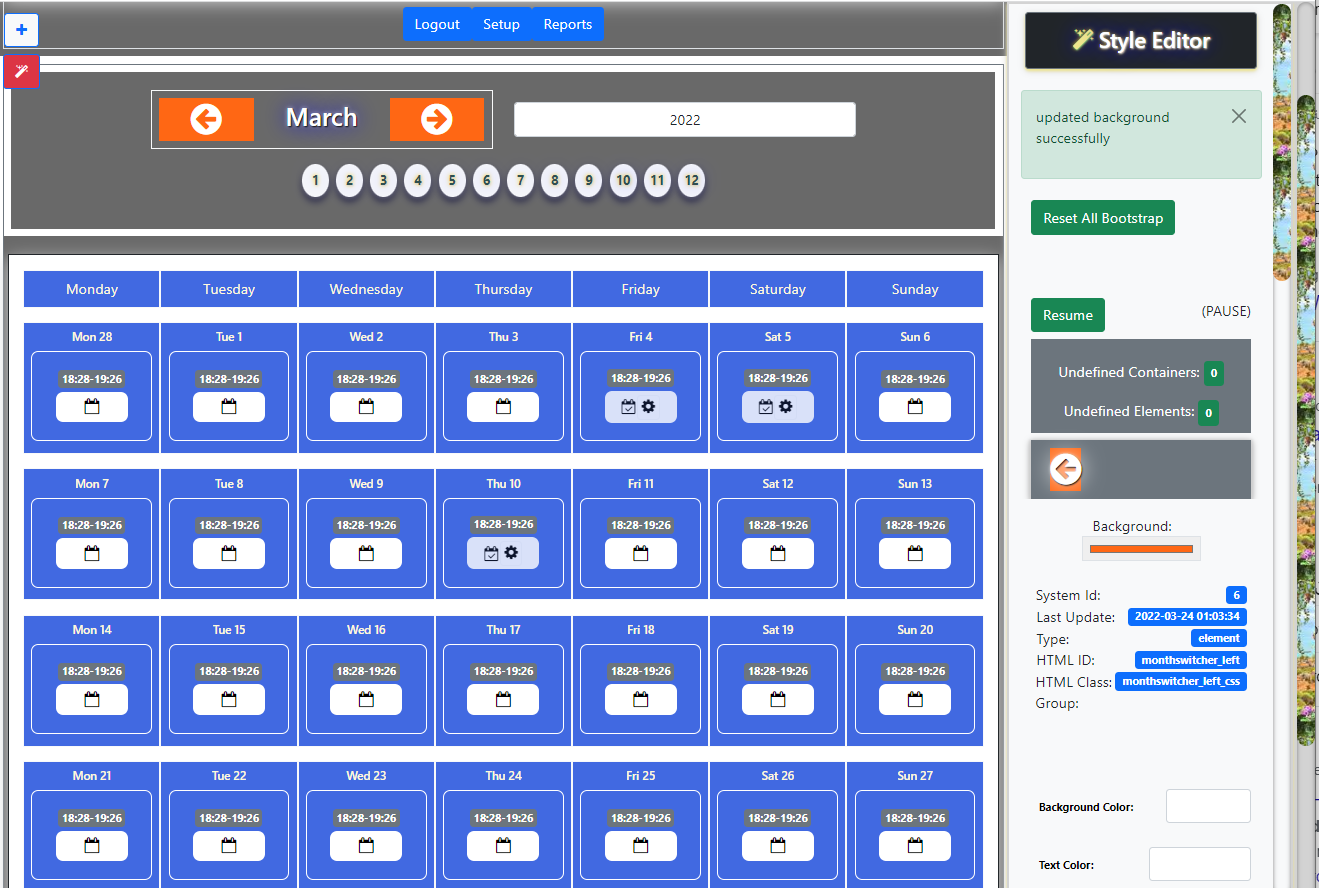Open the red magic wand style tool

[22, 72]
